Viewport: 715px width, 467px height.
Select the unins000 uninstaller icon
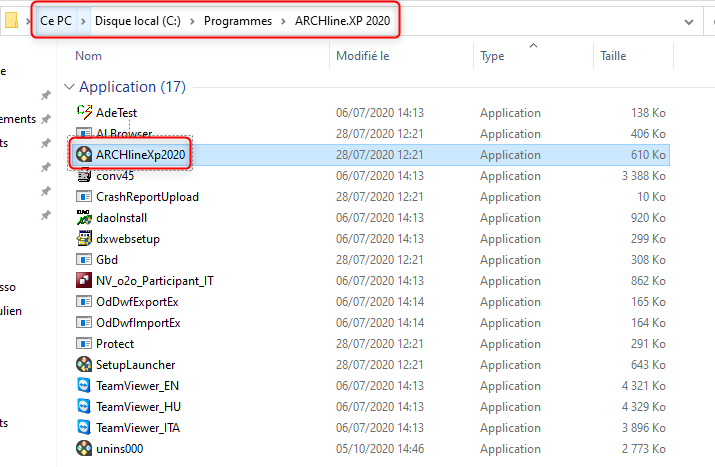[84, 448]
